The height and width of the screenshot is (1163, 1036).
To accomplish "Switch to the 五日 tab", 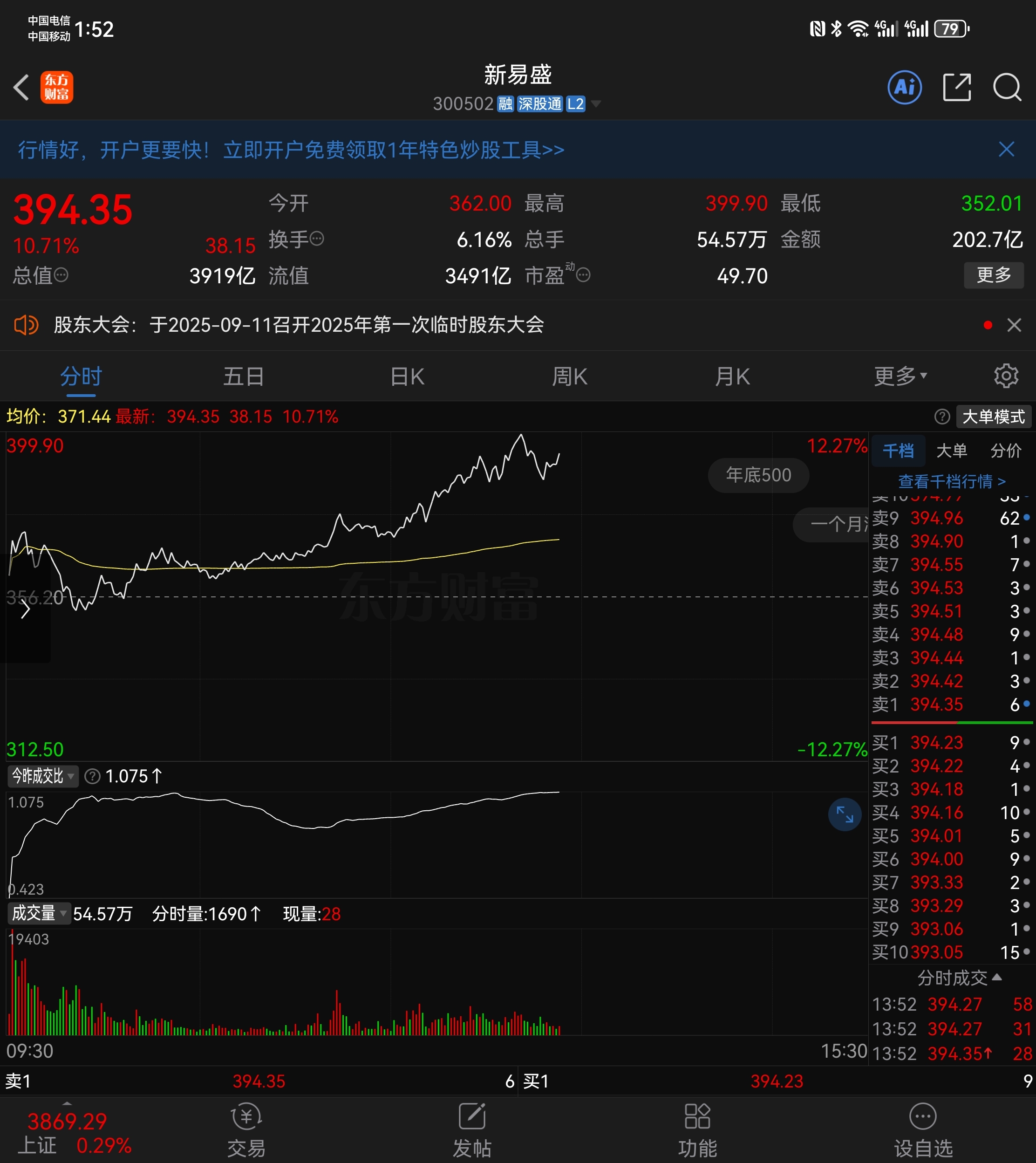I will (244, 376).
